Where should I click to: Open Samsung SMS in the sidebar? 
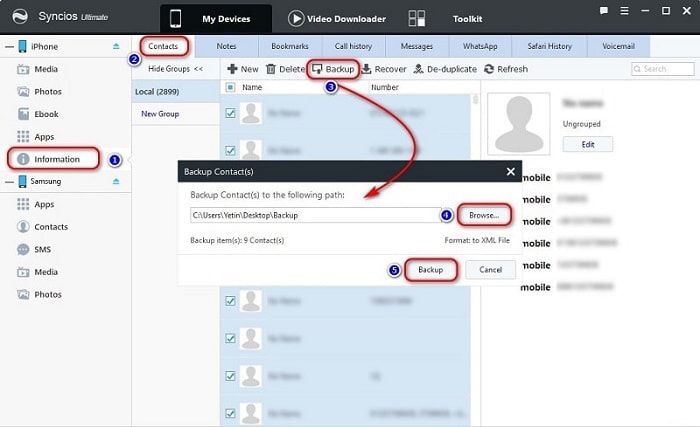(x=44, y=249)
